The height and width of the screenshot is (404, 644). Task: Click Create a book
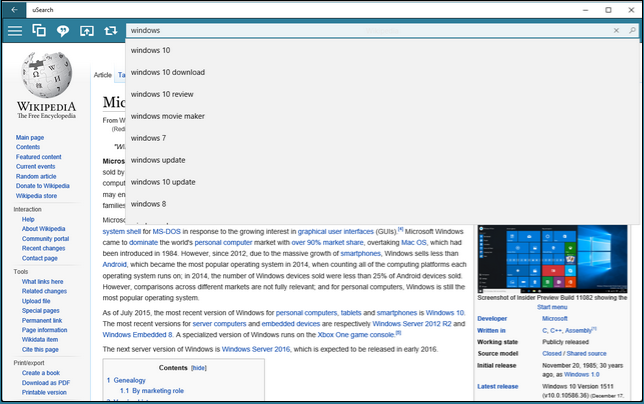41,373
